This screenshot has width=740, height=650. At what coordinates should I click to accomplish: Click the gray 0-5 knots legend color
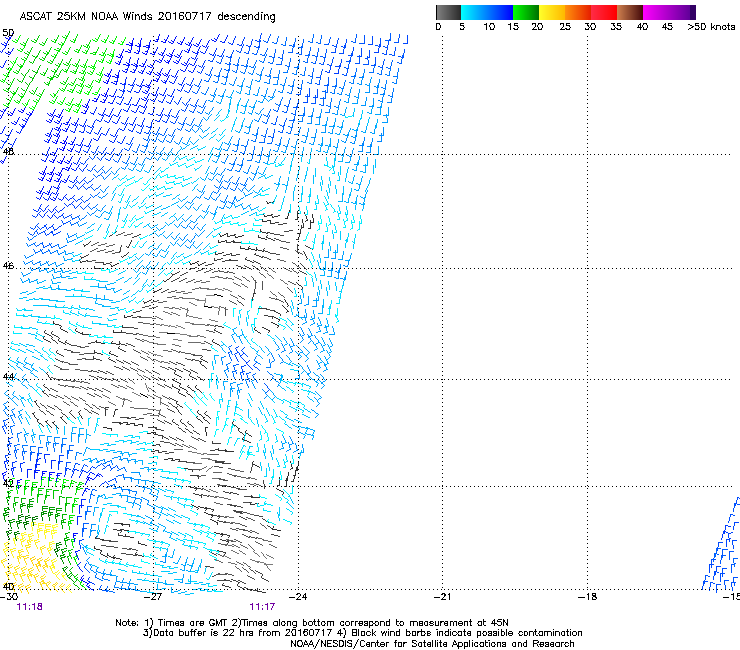[448, 12]
